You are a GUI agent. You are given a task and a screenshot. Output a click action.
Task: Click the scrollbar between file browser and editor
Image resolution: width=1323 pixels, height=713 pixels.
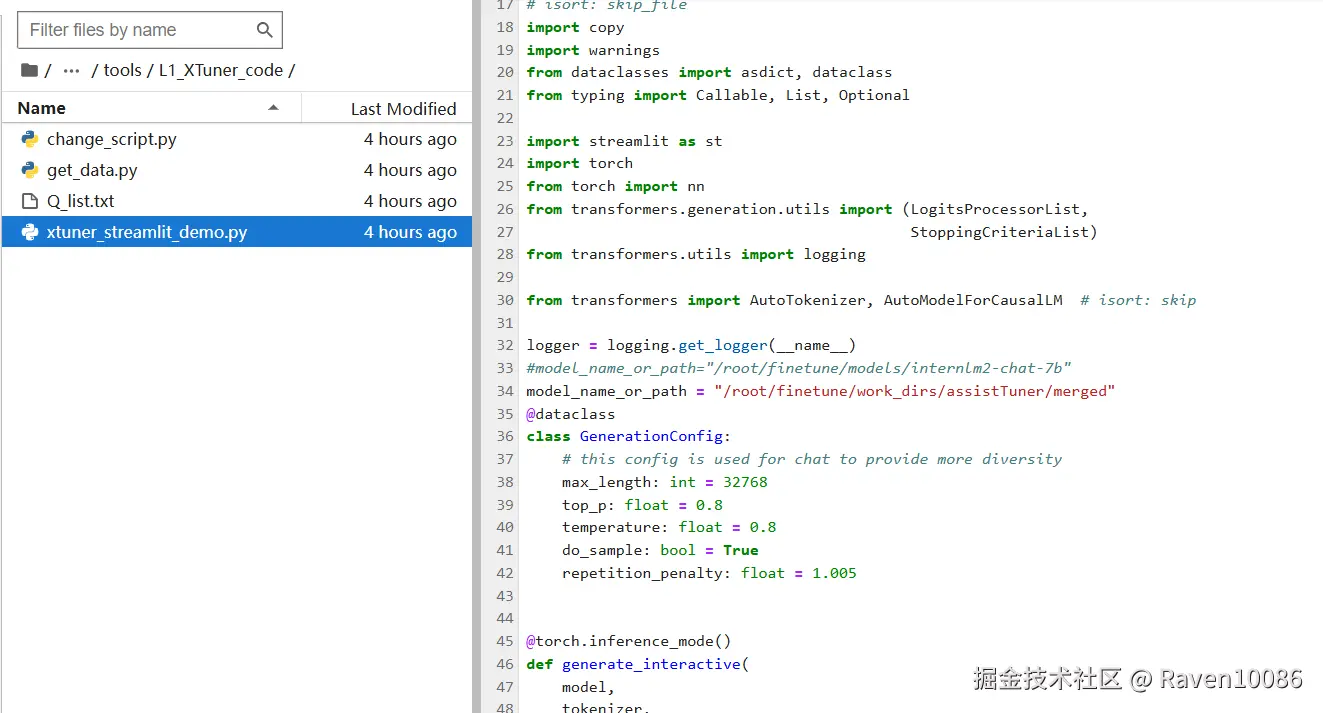click(476, 356)
